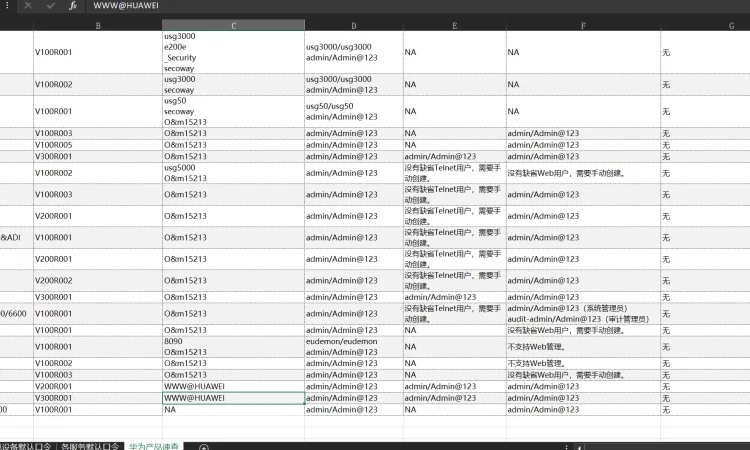Click the horizontal scroll left arrow
The width and height of the screenshot is (750, 450).
click(579, 448)
